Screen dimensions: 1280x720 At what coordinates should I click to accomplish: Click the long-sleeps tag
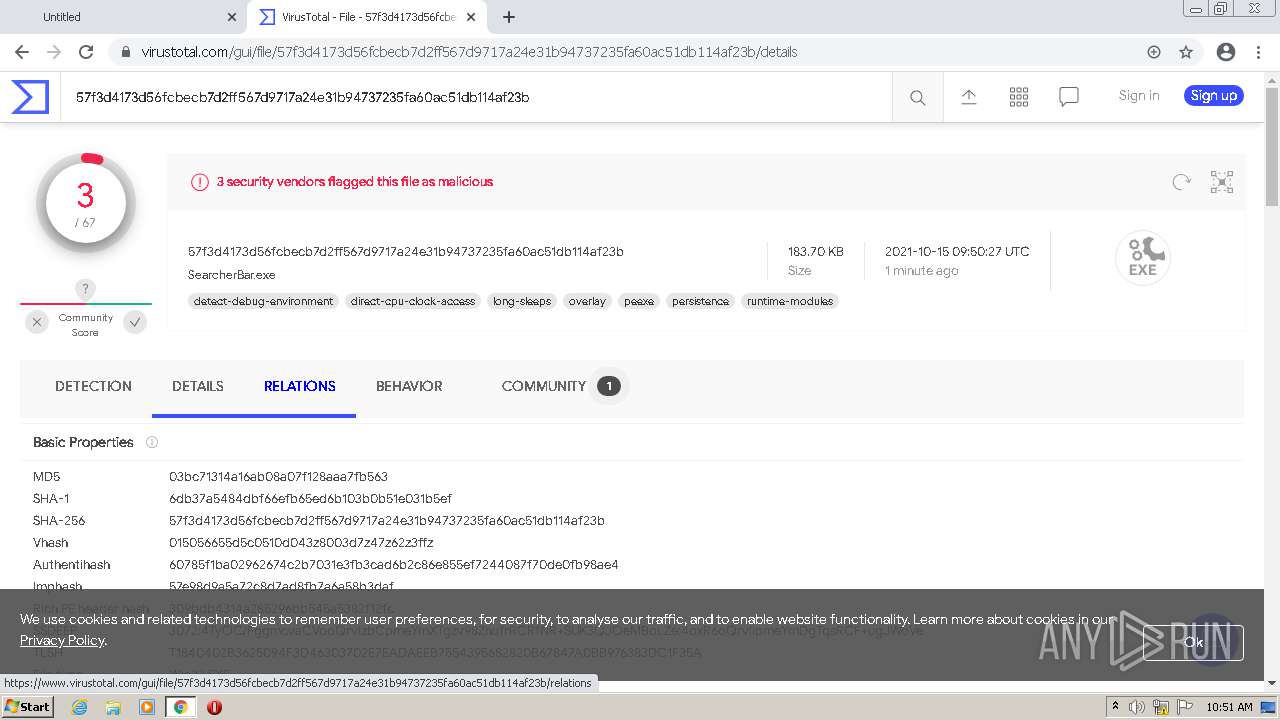tap(522, 301)
